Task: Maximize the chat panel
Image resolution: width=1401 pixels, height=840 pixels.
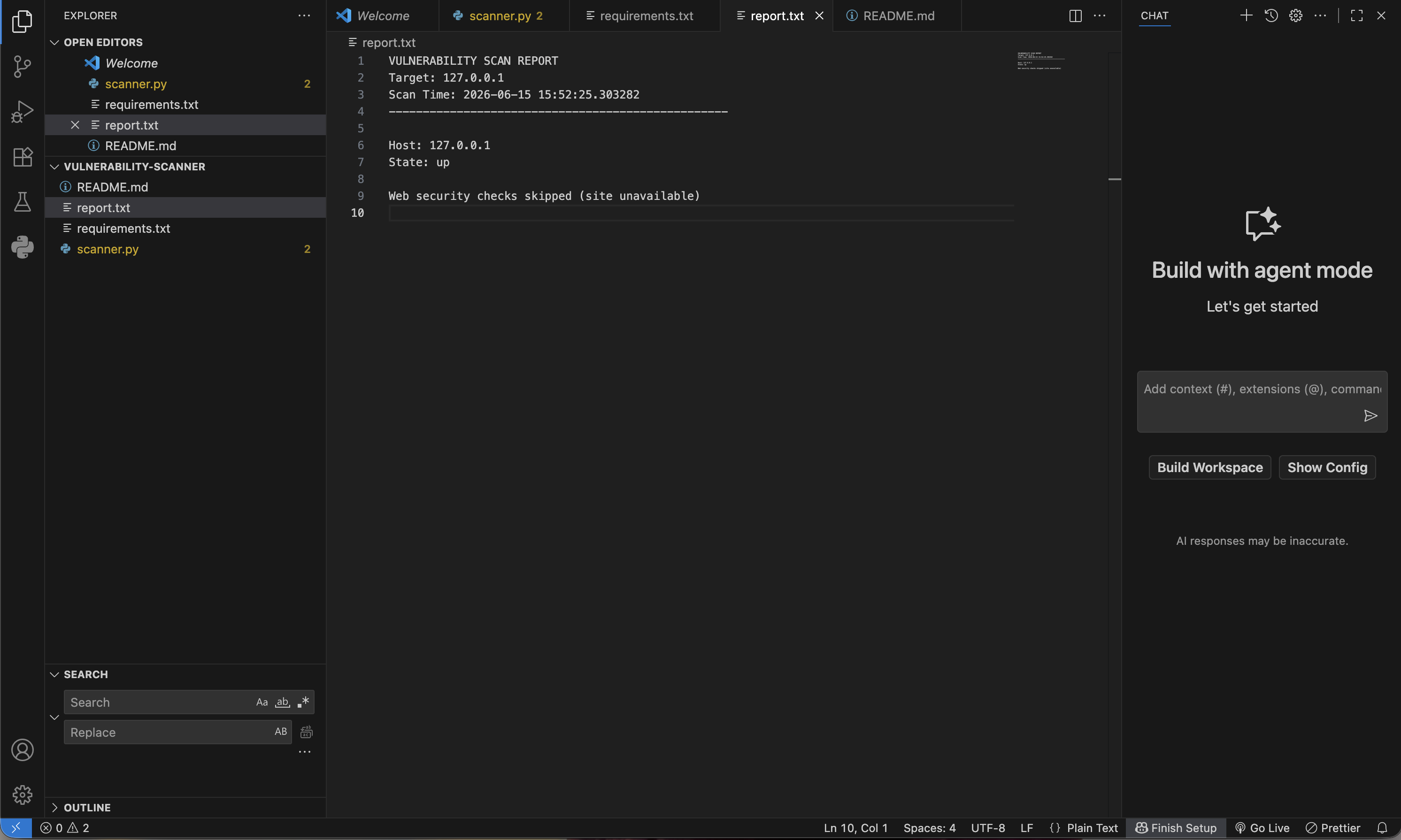Action: coord(1356,16)
